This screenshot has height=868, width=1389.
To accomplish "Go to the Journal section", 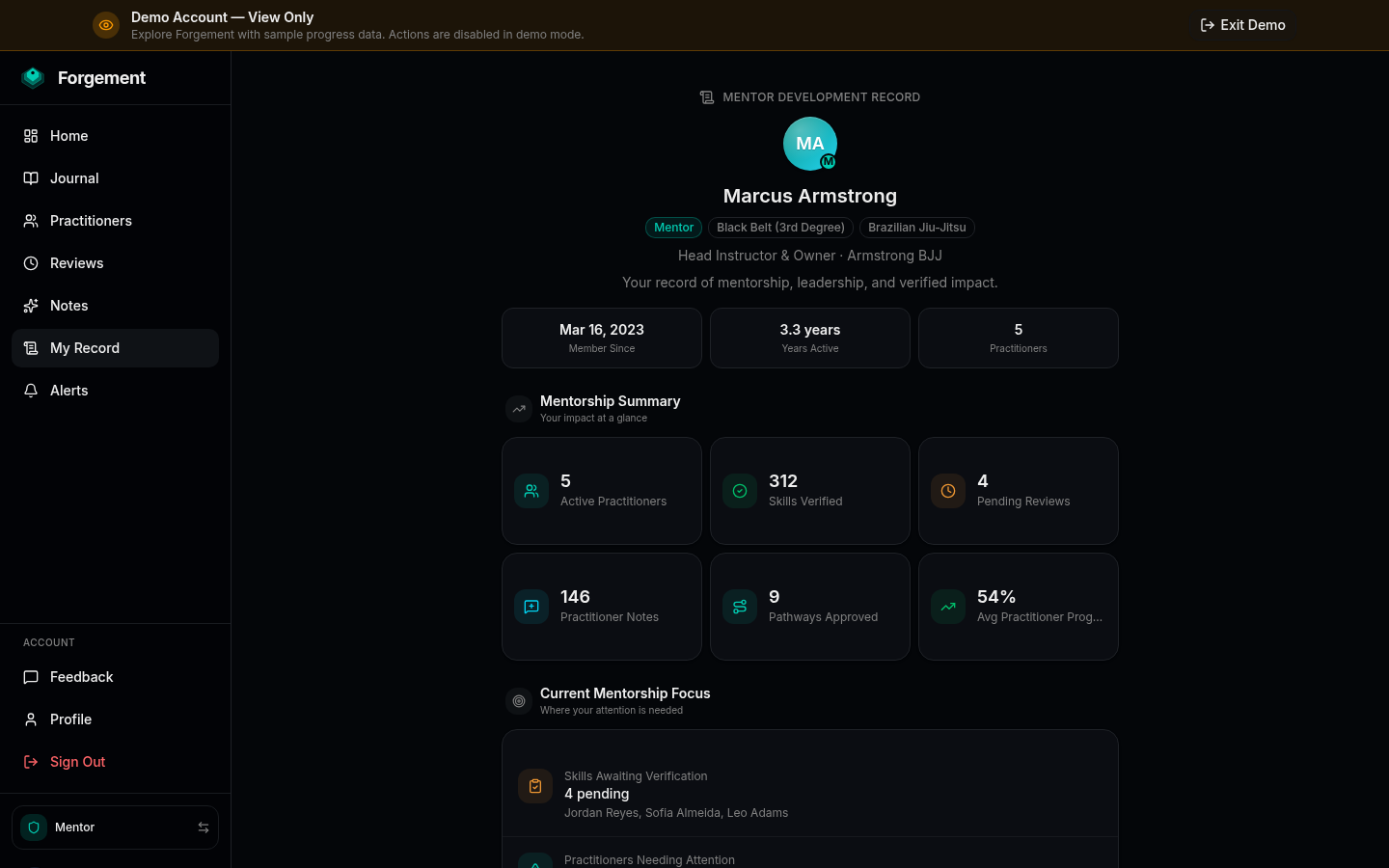I will click(x=115, y=178).
